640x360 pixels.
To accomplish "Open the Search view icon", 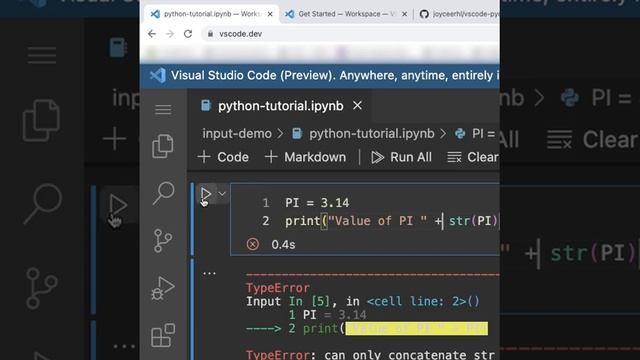I will (x=164, y=193).
